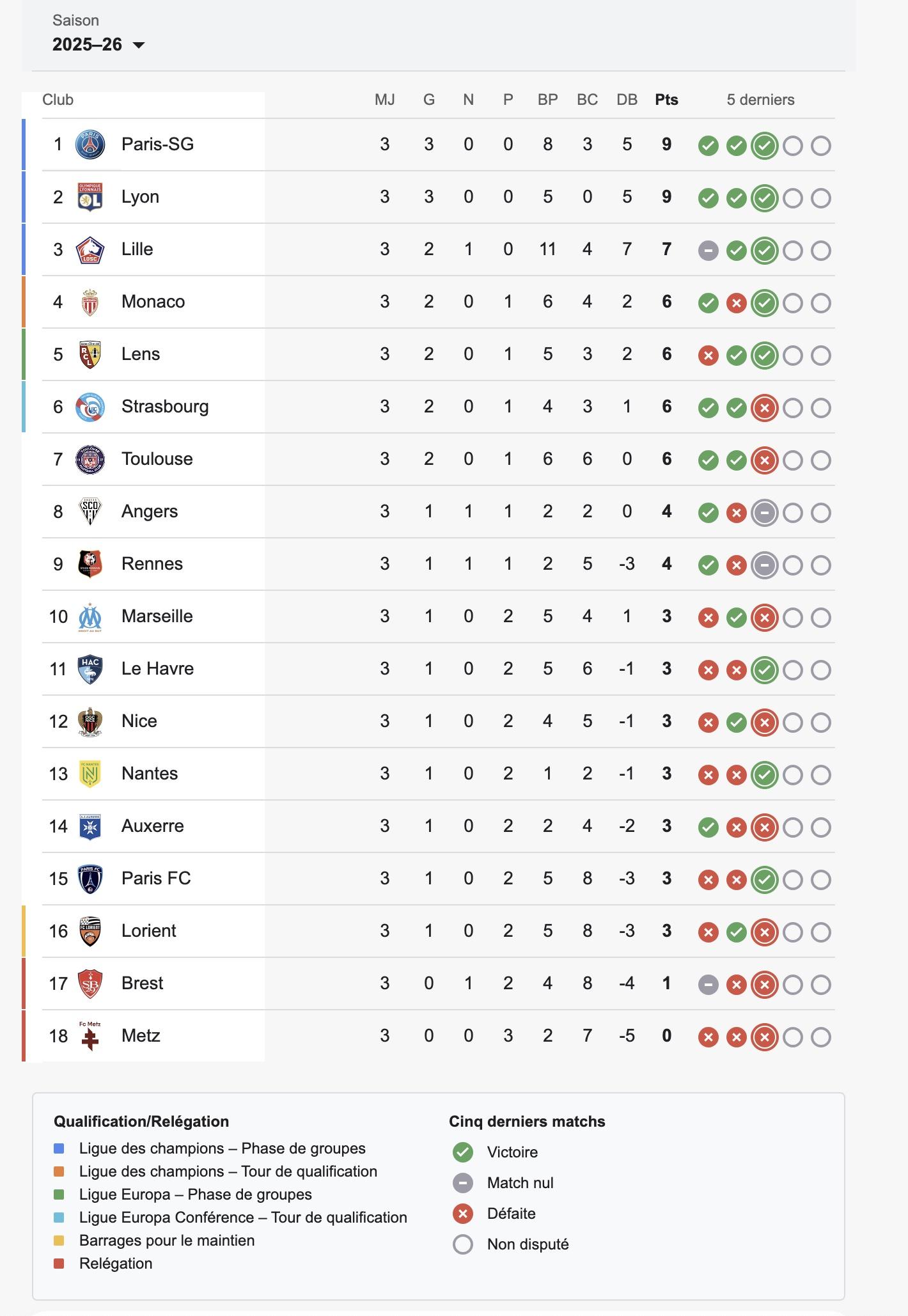Image resolution: width=908 pixels, height=1316 pixels.
Task: Click Paris-SG's highlighted latest victory icon
Action: (x=765, y=146)
